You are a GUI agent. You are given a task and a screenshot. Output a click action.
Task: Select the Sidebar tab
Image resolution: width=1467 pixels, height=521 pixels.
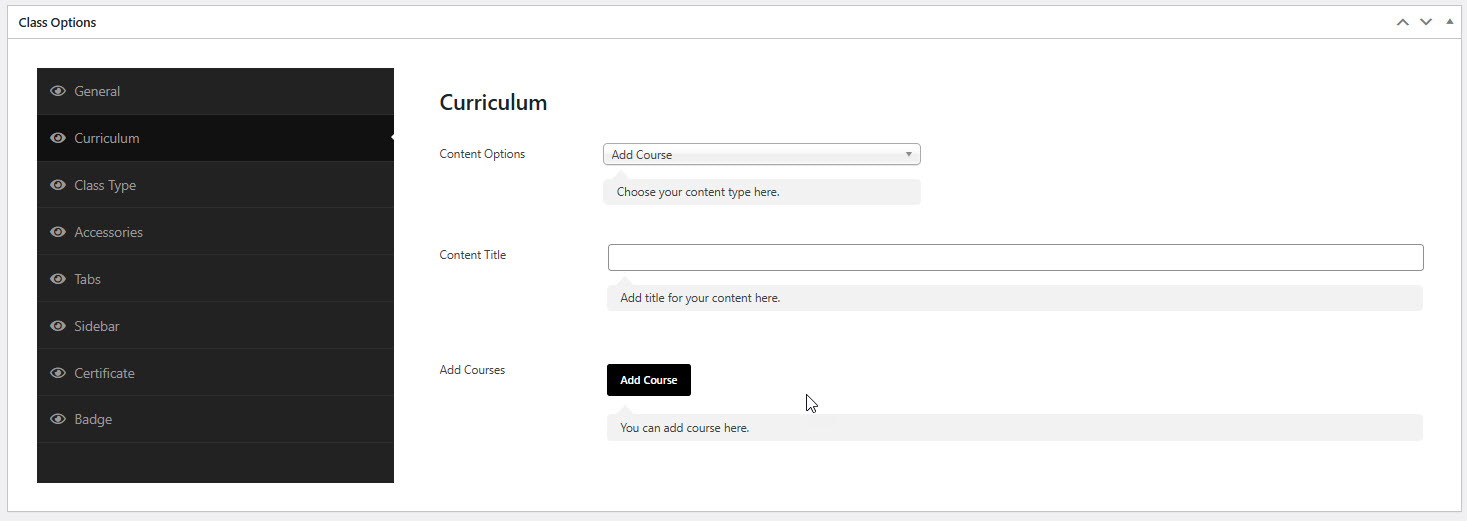[96, 326]
